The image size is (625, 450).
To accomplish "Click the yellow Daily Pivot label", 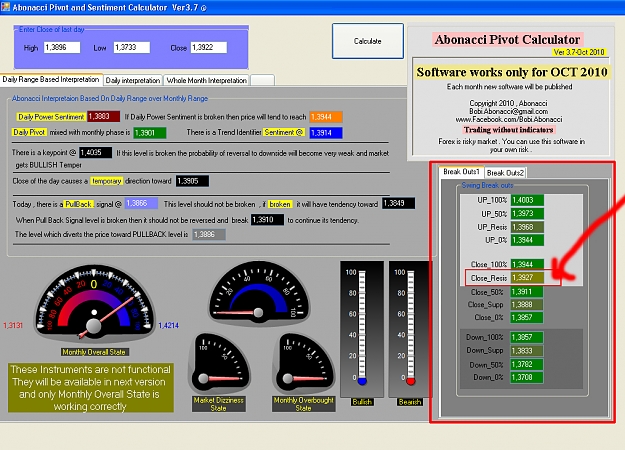I will [x=29, y=132].
